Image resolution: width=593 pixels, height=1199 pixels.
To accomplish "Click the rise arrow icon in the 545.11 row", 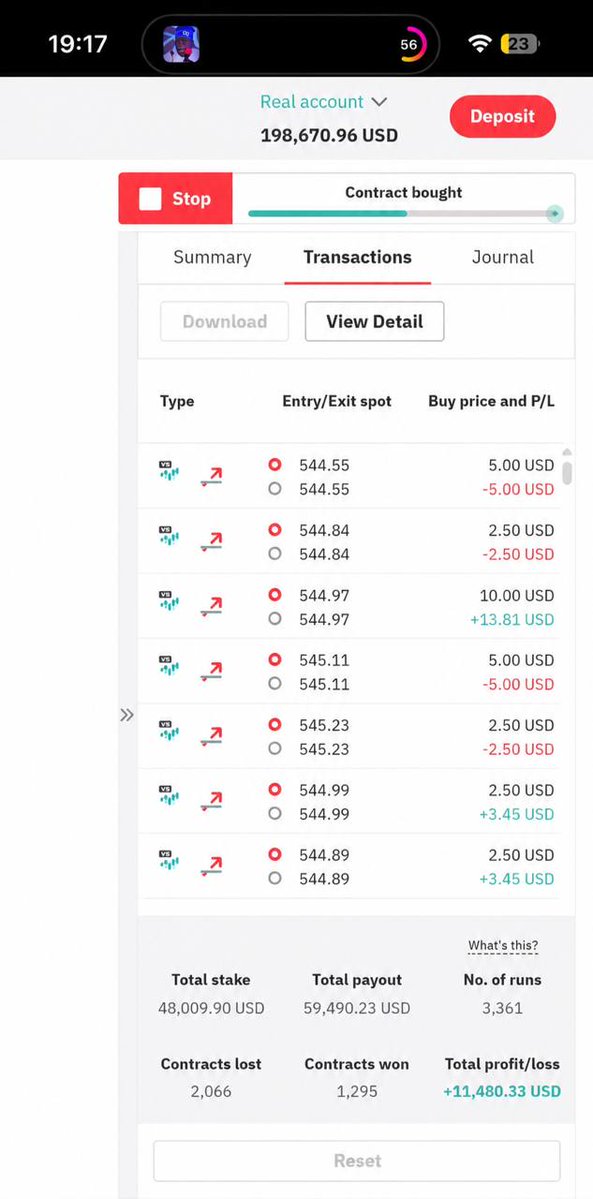I will click(x=211, y=672).
